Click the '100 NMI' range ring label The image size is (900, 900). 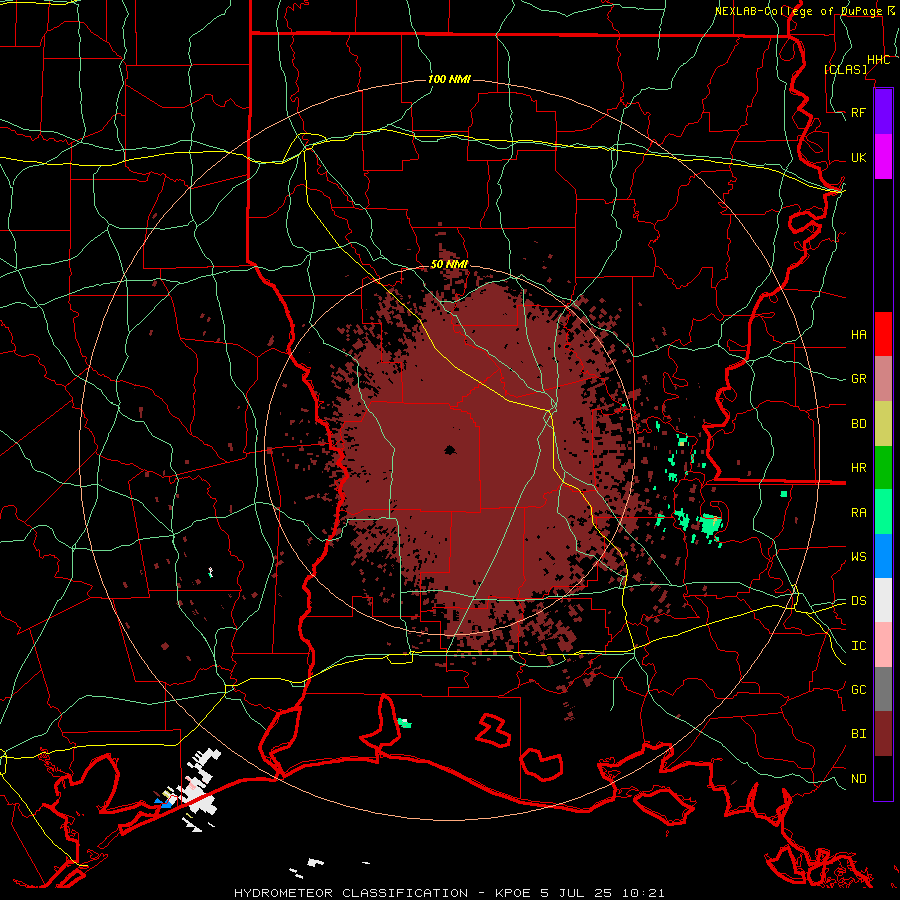[x=449, y=79]
